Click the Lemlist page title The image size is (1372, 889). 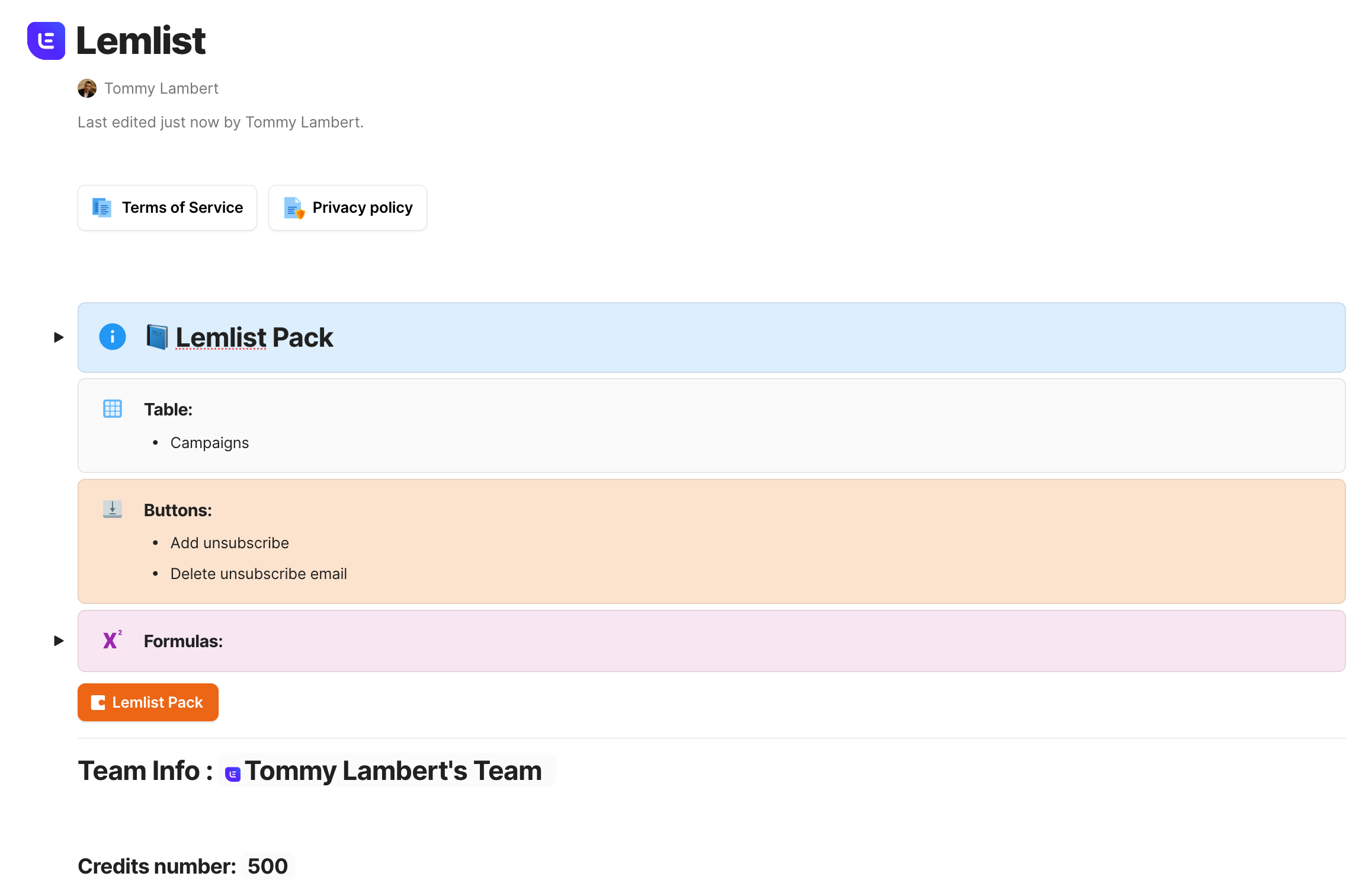(x=141, y=41)
